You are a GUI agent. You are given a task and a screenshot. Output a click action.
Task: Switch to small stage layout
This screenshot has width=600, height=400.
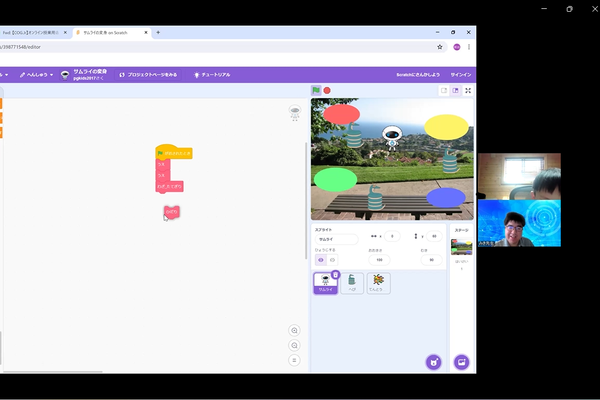coord(444,90)
